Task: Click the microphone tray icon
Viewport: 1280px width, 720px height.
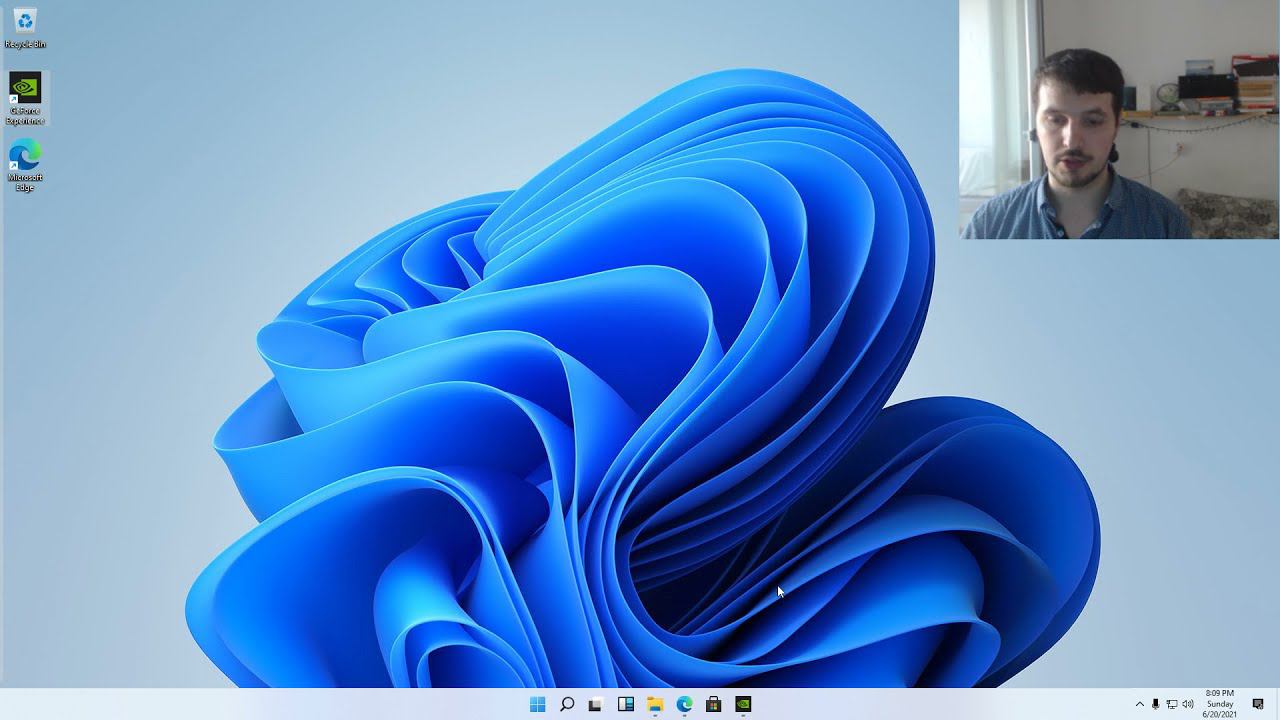Action: click(x=1156, y=704)
